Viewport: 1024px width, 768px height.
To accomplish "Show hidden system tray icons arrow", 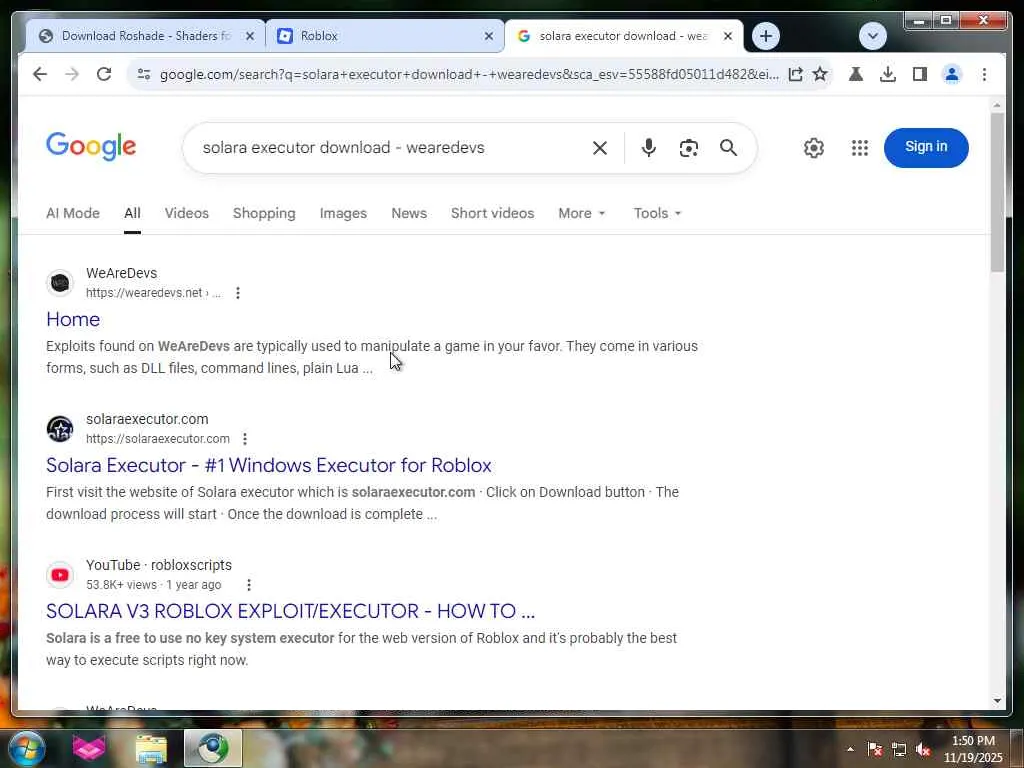I will [x=850, y=749].
